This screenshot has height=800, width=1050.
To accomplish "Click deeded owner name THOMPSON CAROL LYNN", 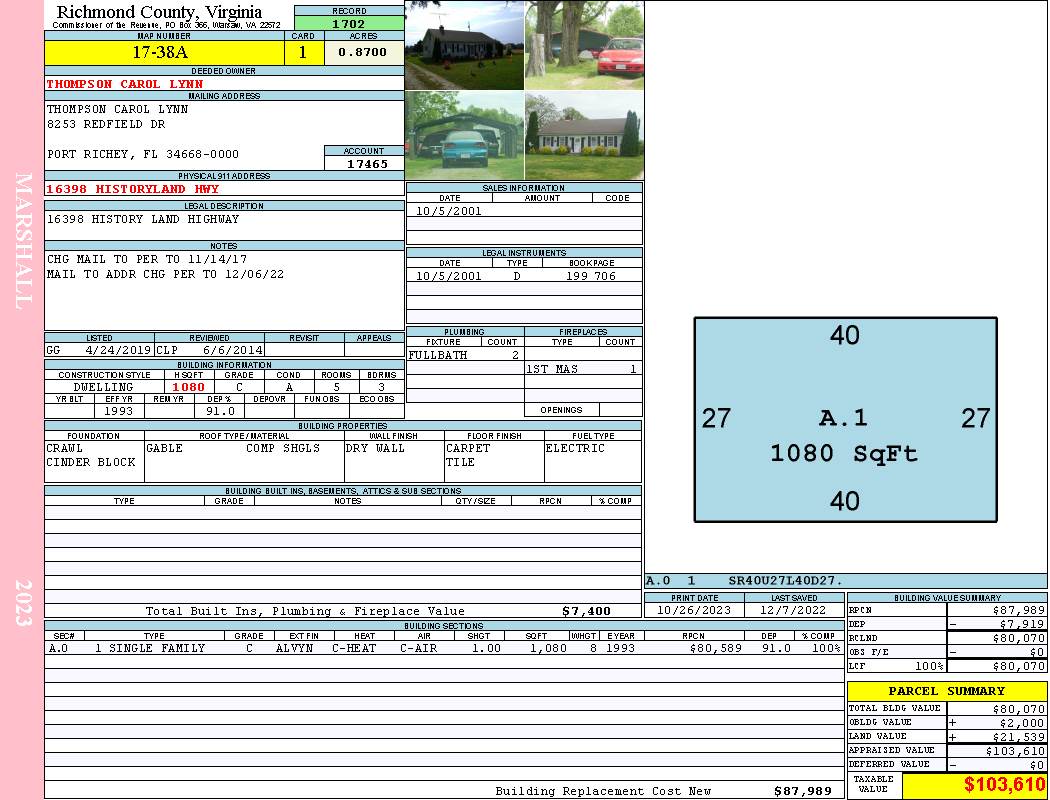I will [x=125, y=84].
